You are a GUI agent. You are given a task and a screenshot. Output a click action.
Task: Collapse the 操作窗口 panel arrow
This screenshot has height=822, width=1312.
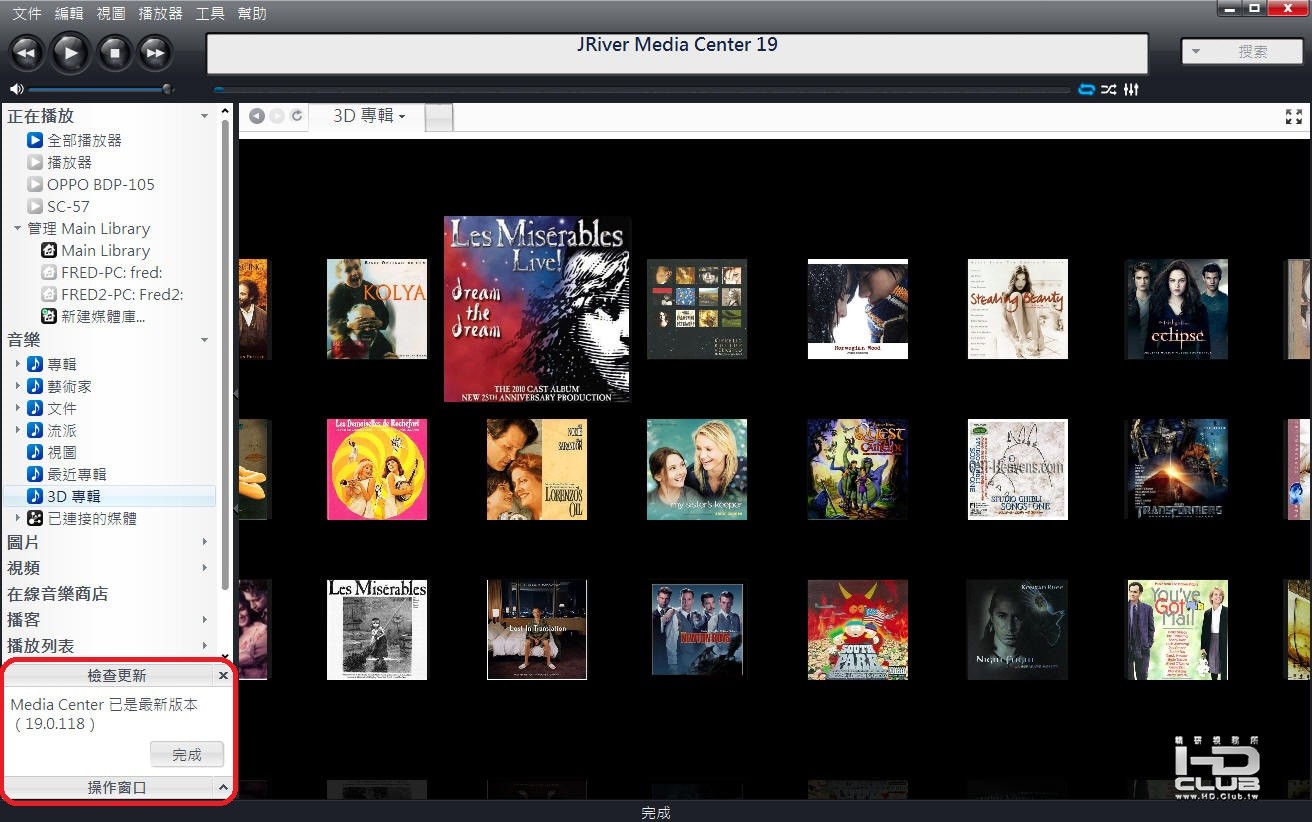point(223,788)
